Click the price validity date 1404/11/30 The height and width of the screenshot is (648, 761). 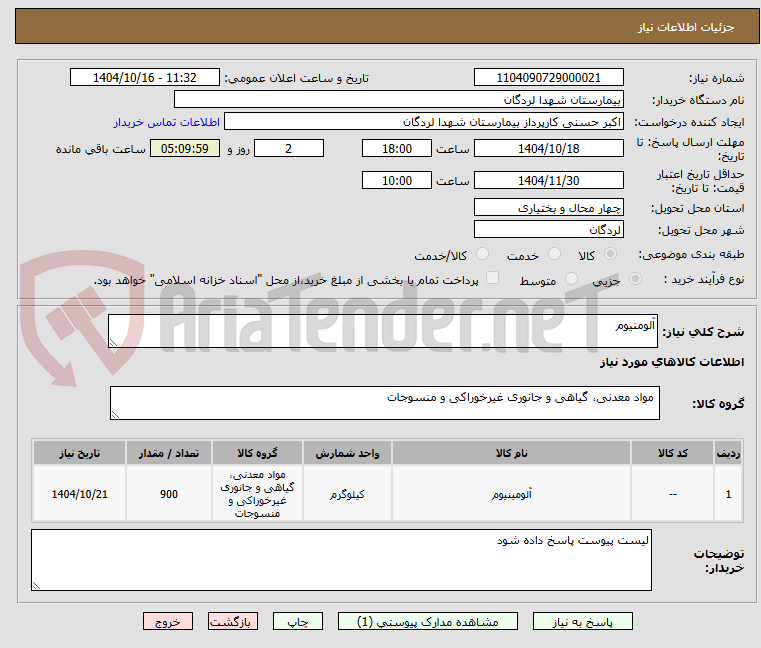click(548, 181)
